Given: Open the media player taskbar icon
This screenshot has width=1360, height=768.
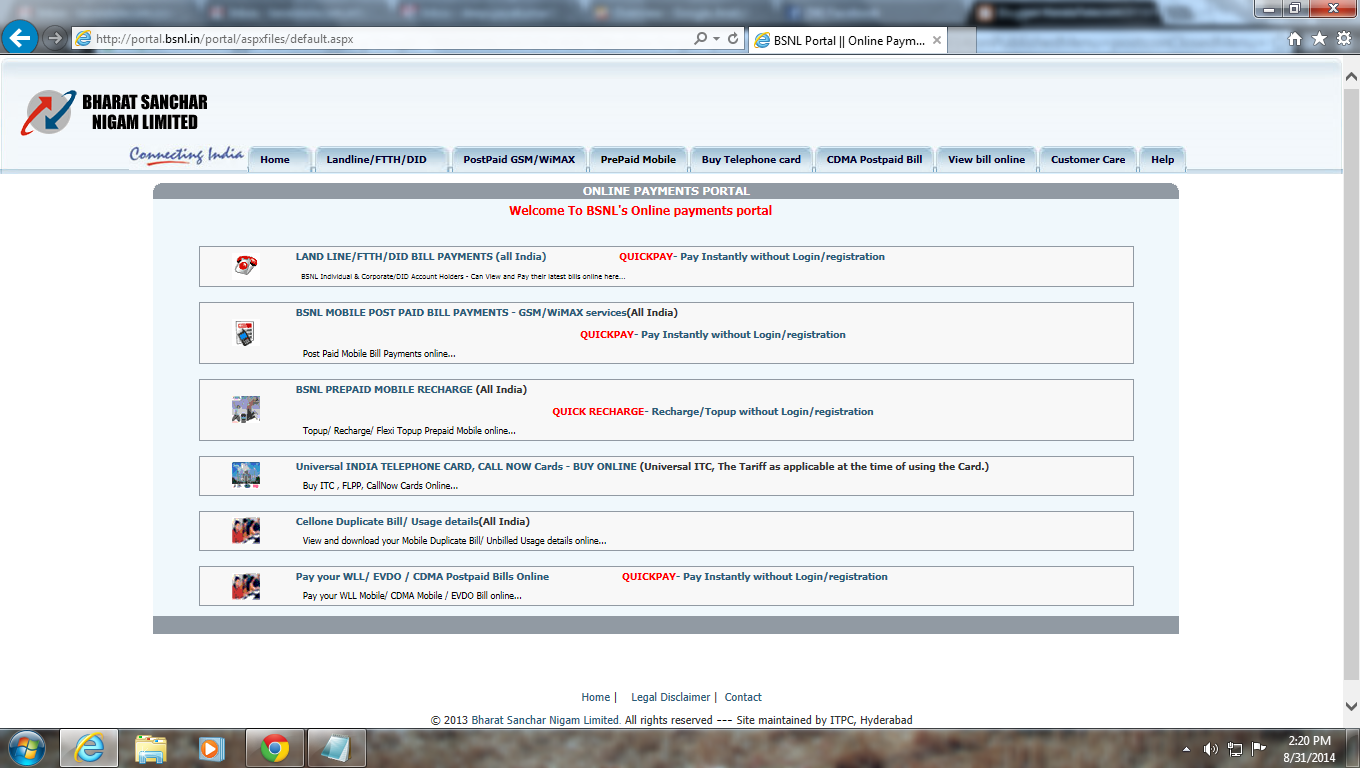Looking at the screenshot, I should click(x=210, y=748).
